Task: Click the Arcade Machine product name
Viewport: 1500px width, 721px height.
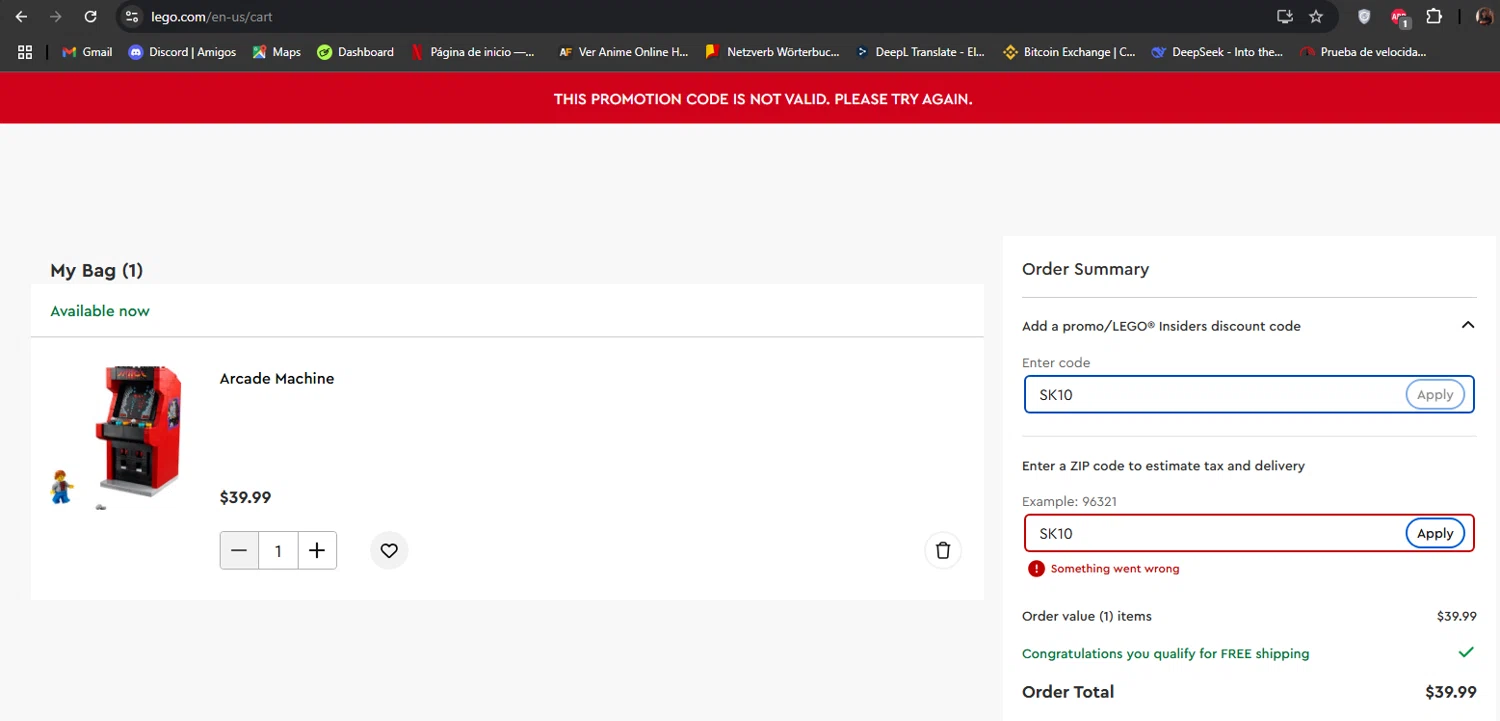Action: (x=277, y=379)
